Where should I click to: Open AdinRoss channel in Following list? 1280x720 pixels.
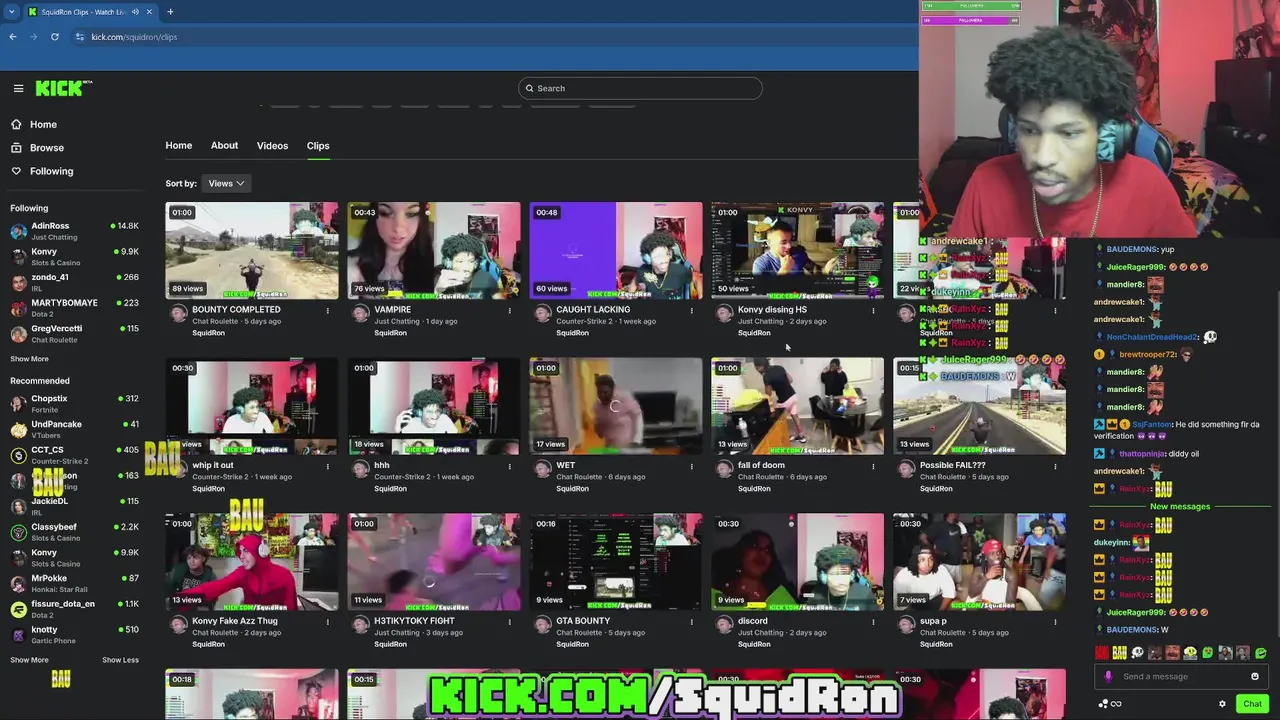75,231
